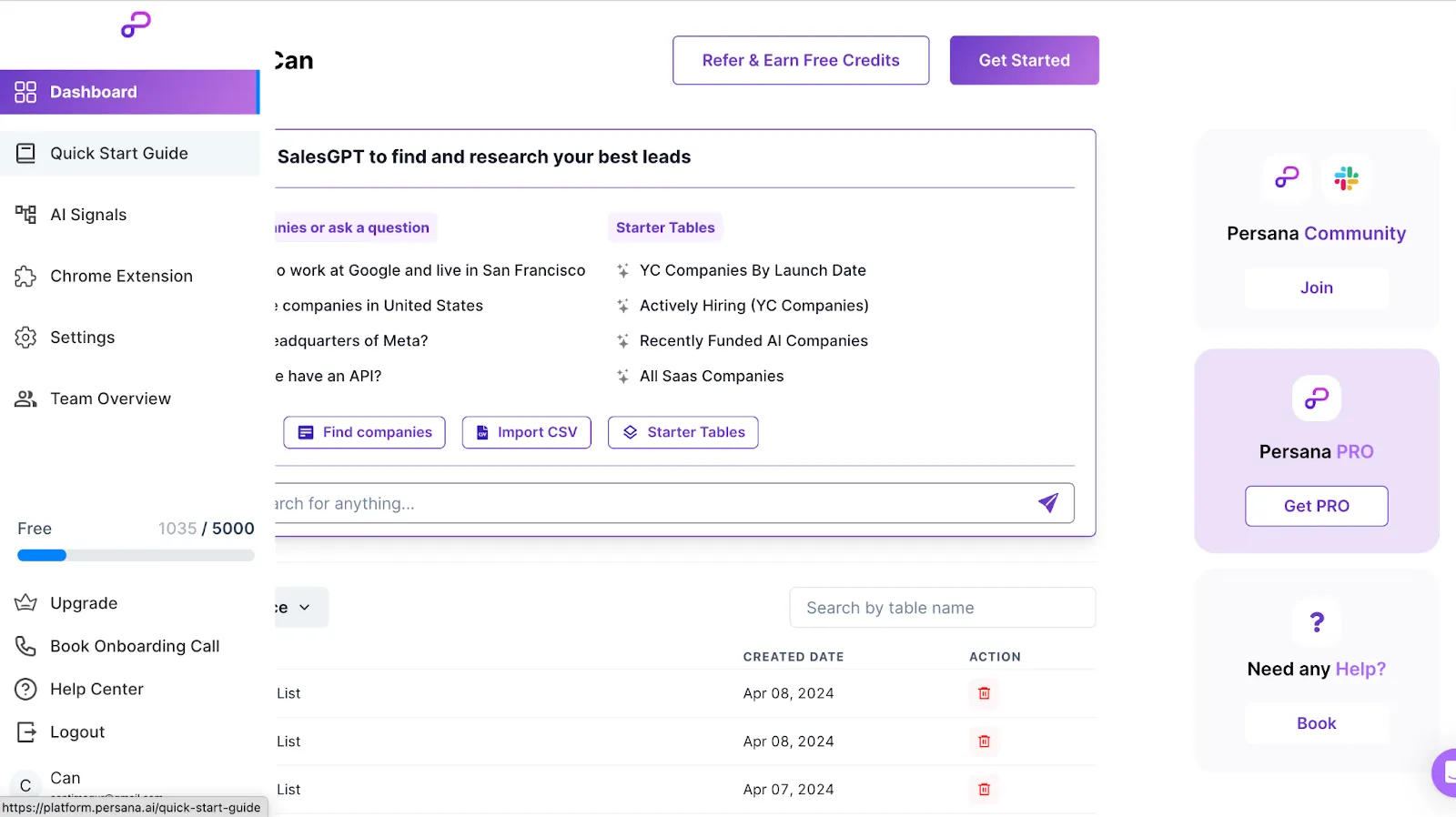Open the Settings menu item
Image resolution: width=1456 pixels, height=817 pixels.
(129, 338)
